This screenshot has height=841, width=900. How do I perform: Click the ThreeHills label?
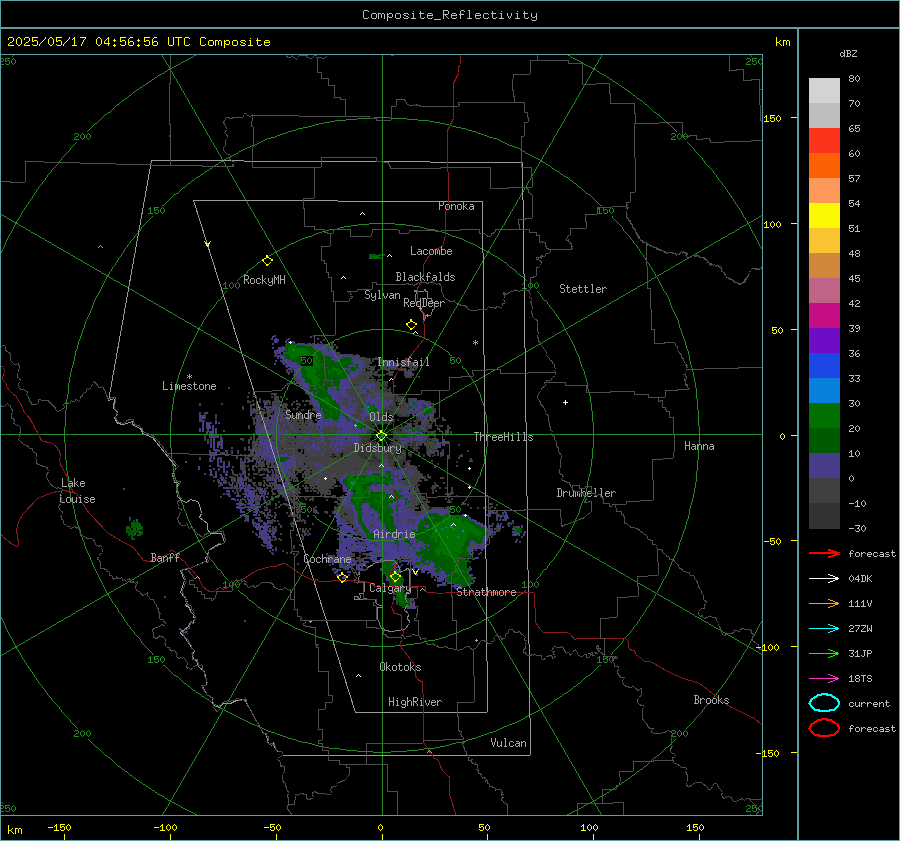[503, 437]
